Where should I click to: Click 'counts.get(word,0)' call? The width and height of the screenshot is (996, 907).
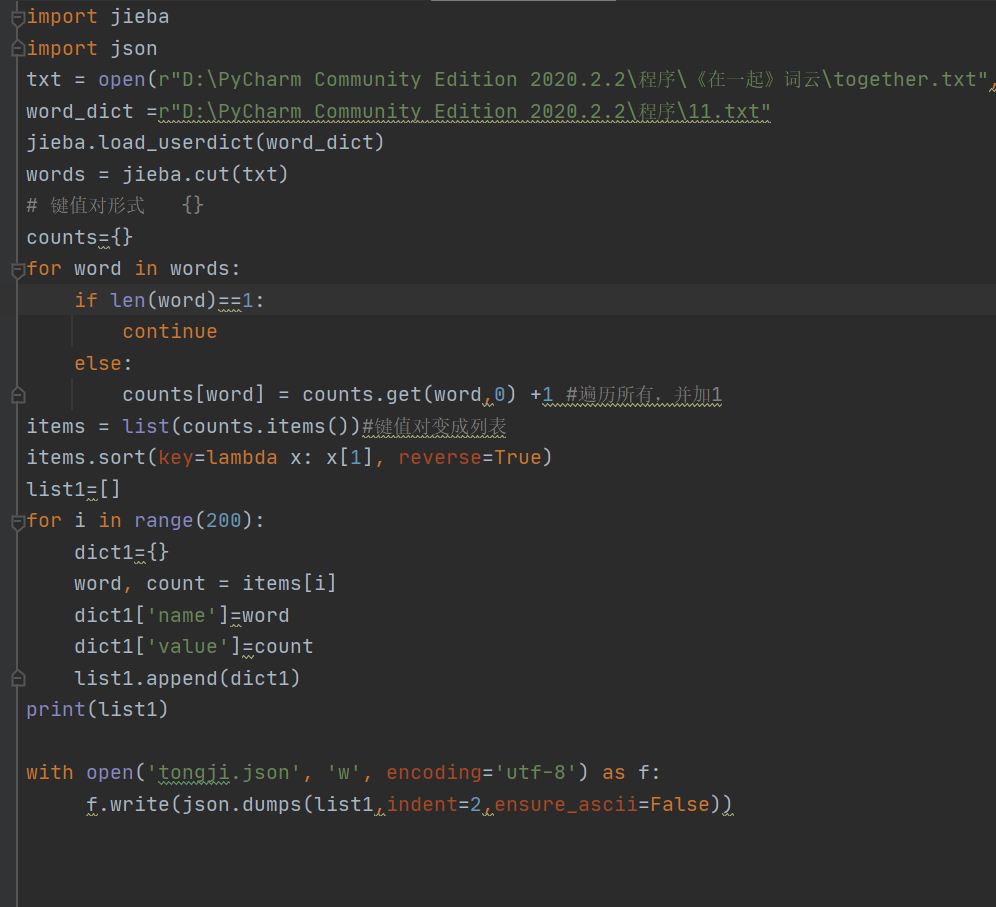409,394
